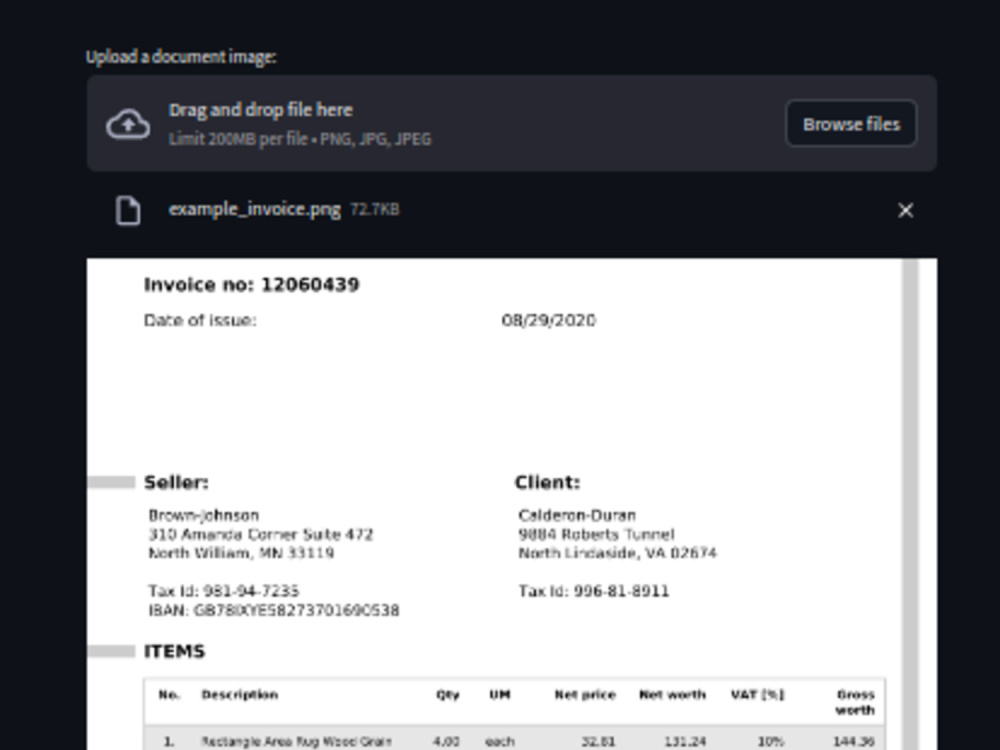1000x750 pixels.
Task: Click the 'Rectangle Area Rug Wood Grain' item
Action: tap(296, 742)
